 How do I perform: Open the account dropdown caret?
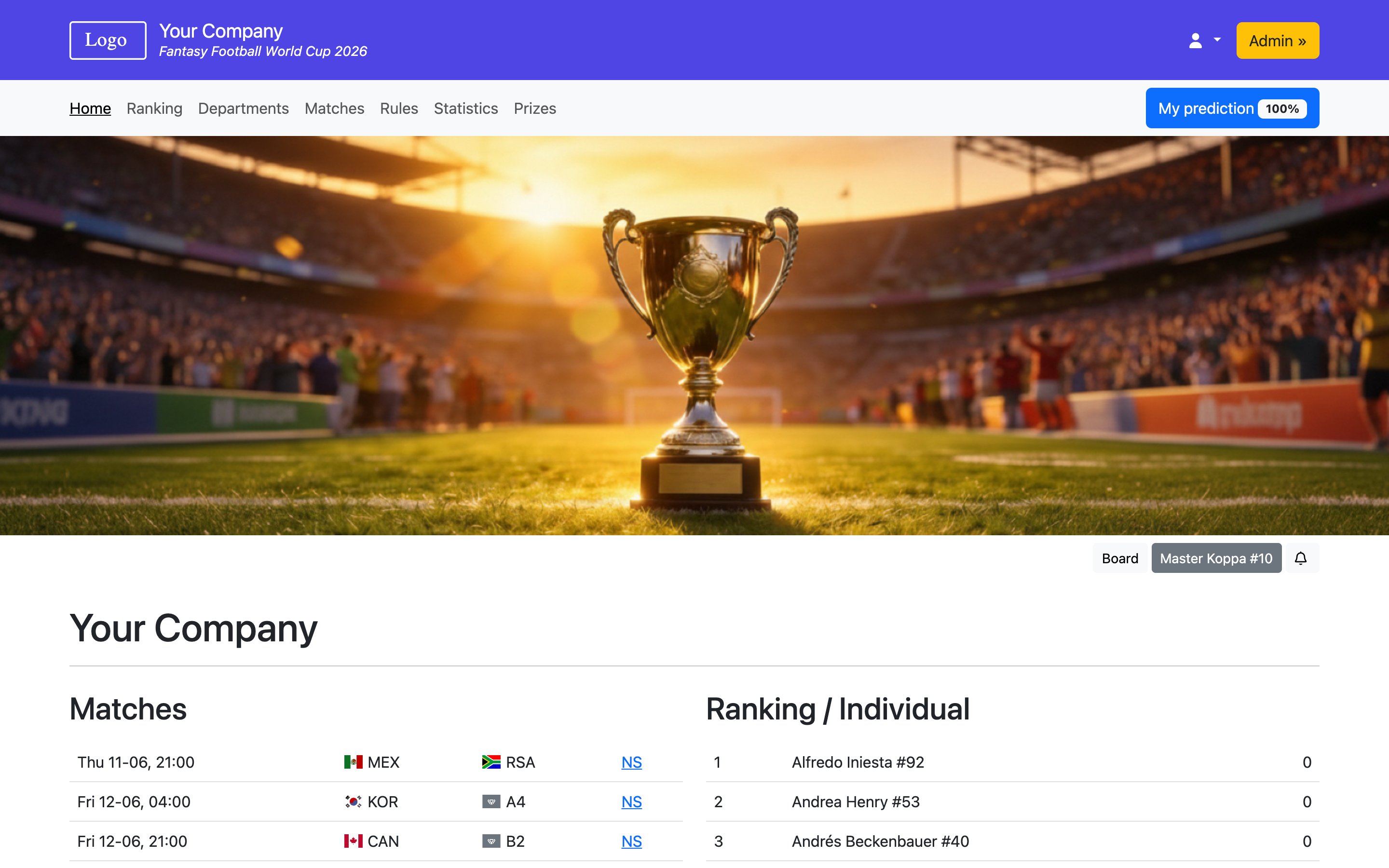tap(1216, 40)
